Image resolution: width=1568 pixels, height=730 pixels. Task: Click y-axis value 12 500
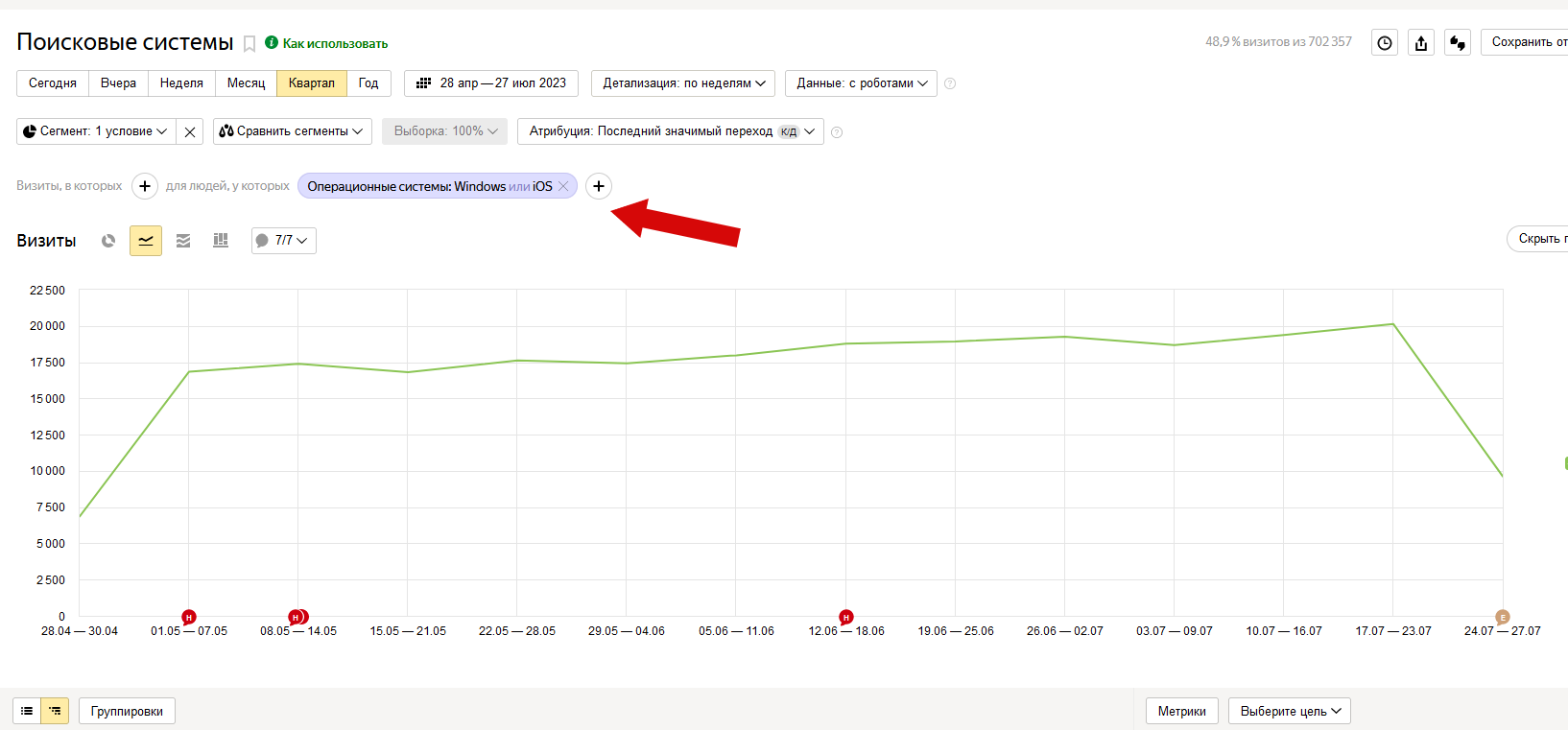[x=48, y=436]
